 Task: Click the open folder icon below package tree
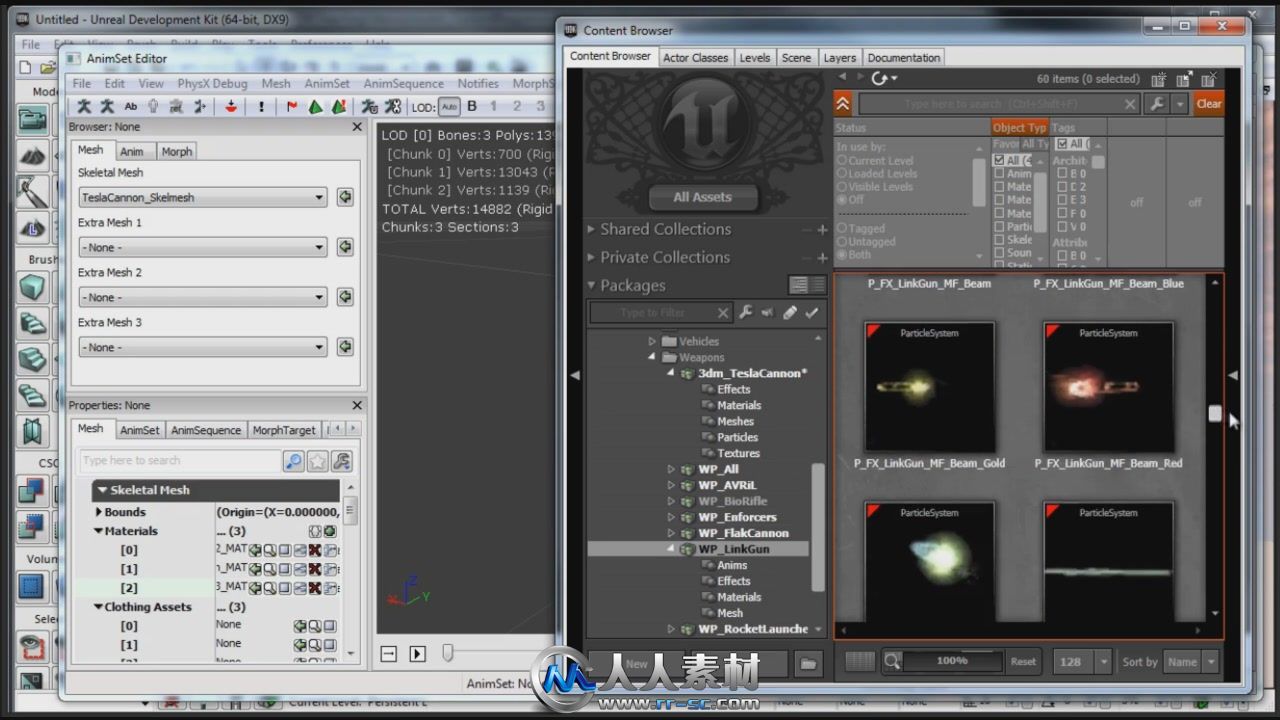click(808, 663)
